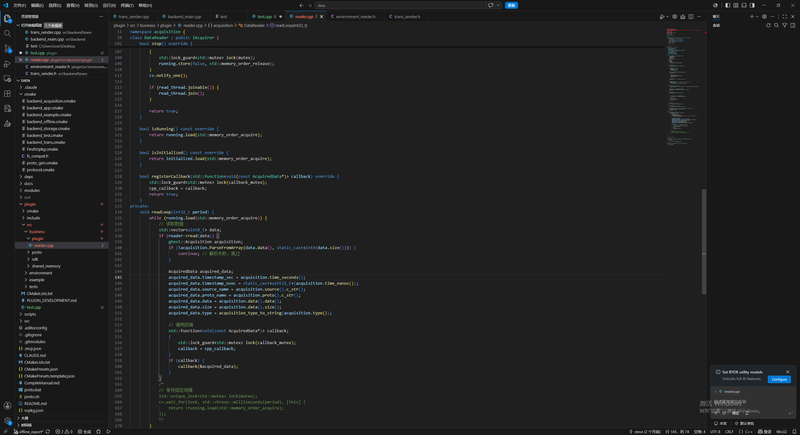
Task: Click the search sessions icon in chat panel
Action: (x=776, y=25)
